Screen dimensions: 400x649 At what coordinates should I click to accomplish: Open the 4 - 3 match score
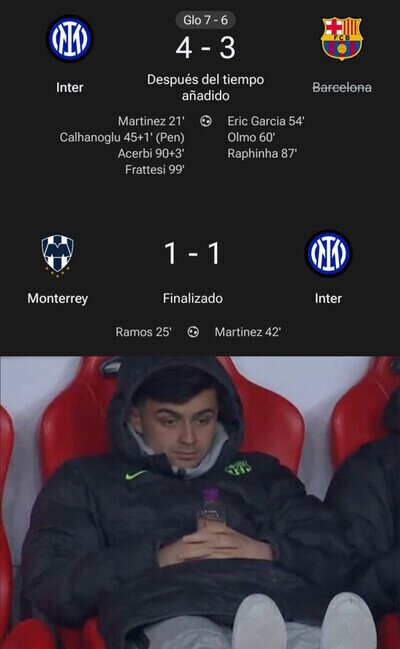[x=205, y=48]
